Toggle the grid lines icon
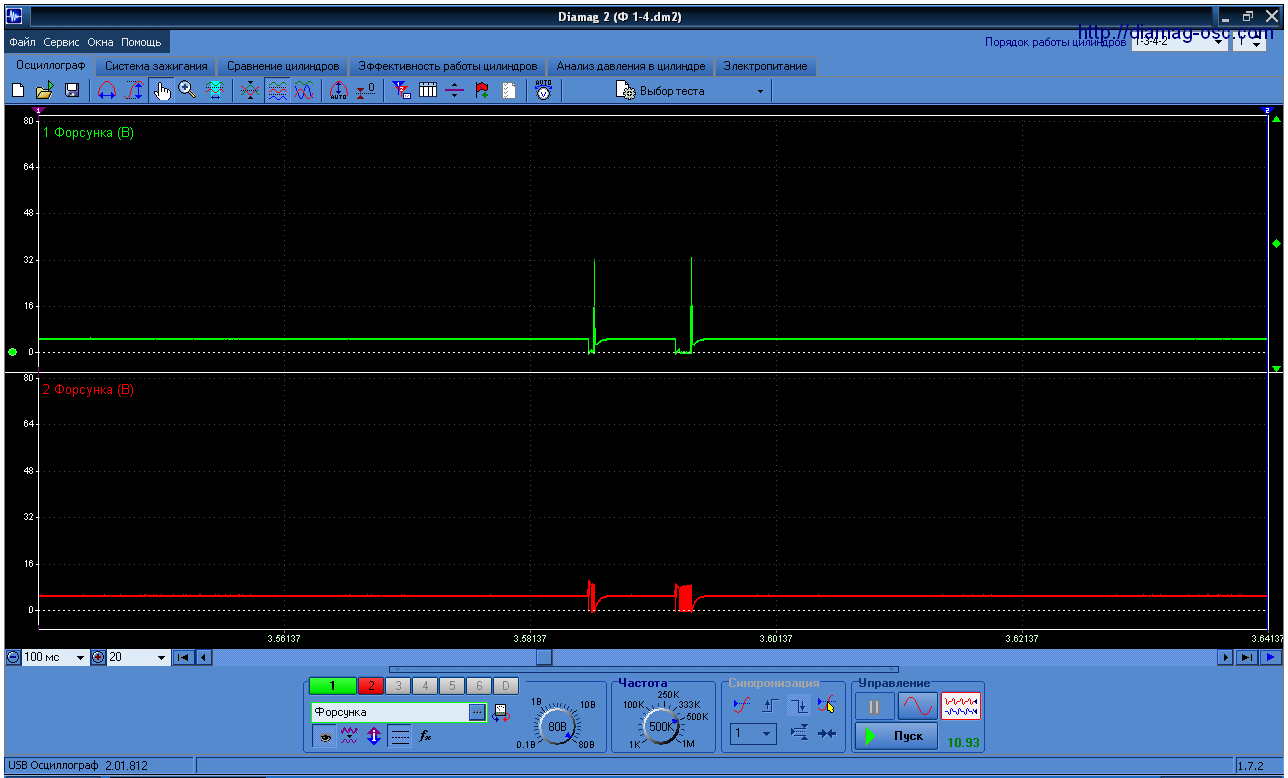The height and width of the screenshot is (778, 1288). click(399, 736)
